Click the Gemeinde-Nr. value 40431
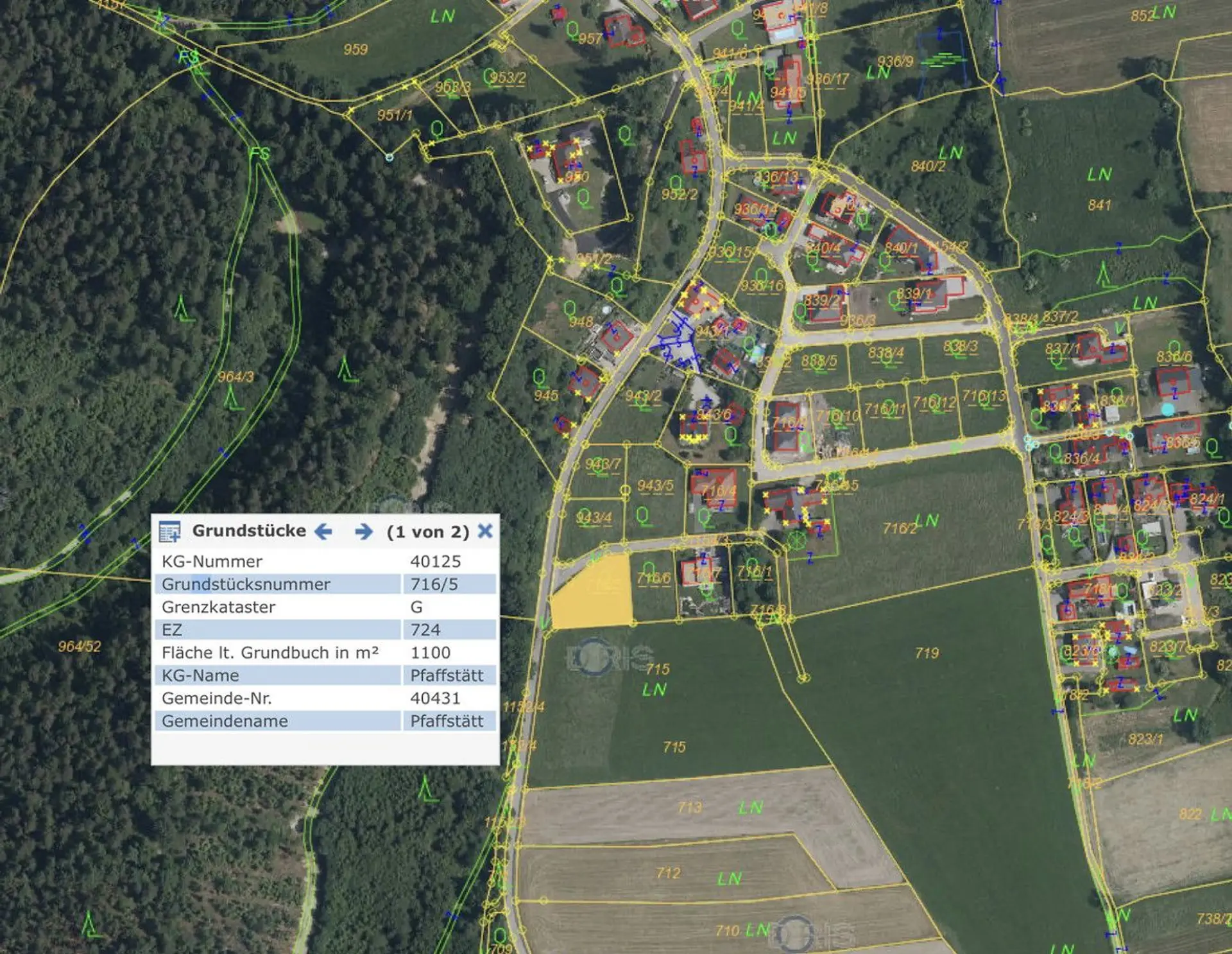The width and height of the screenshot is (1232, 954). coord(436,698)
